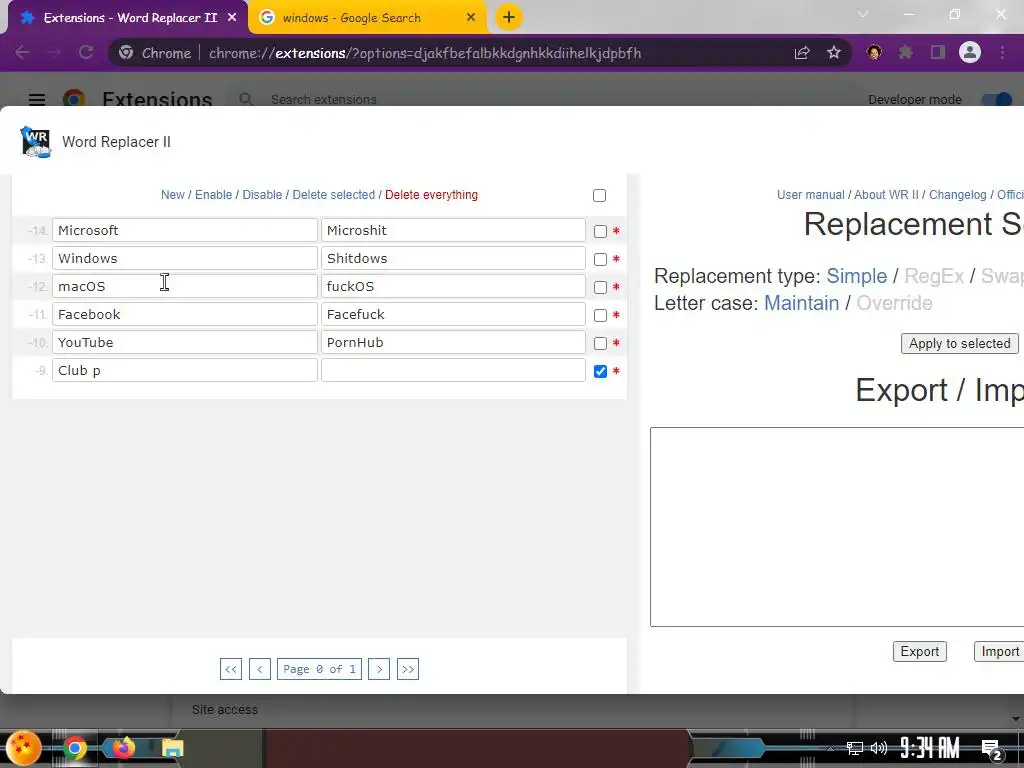Click the Enable link
The height and width of the screenshot is (768, 1024).
coord(214,195)
